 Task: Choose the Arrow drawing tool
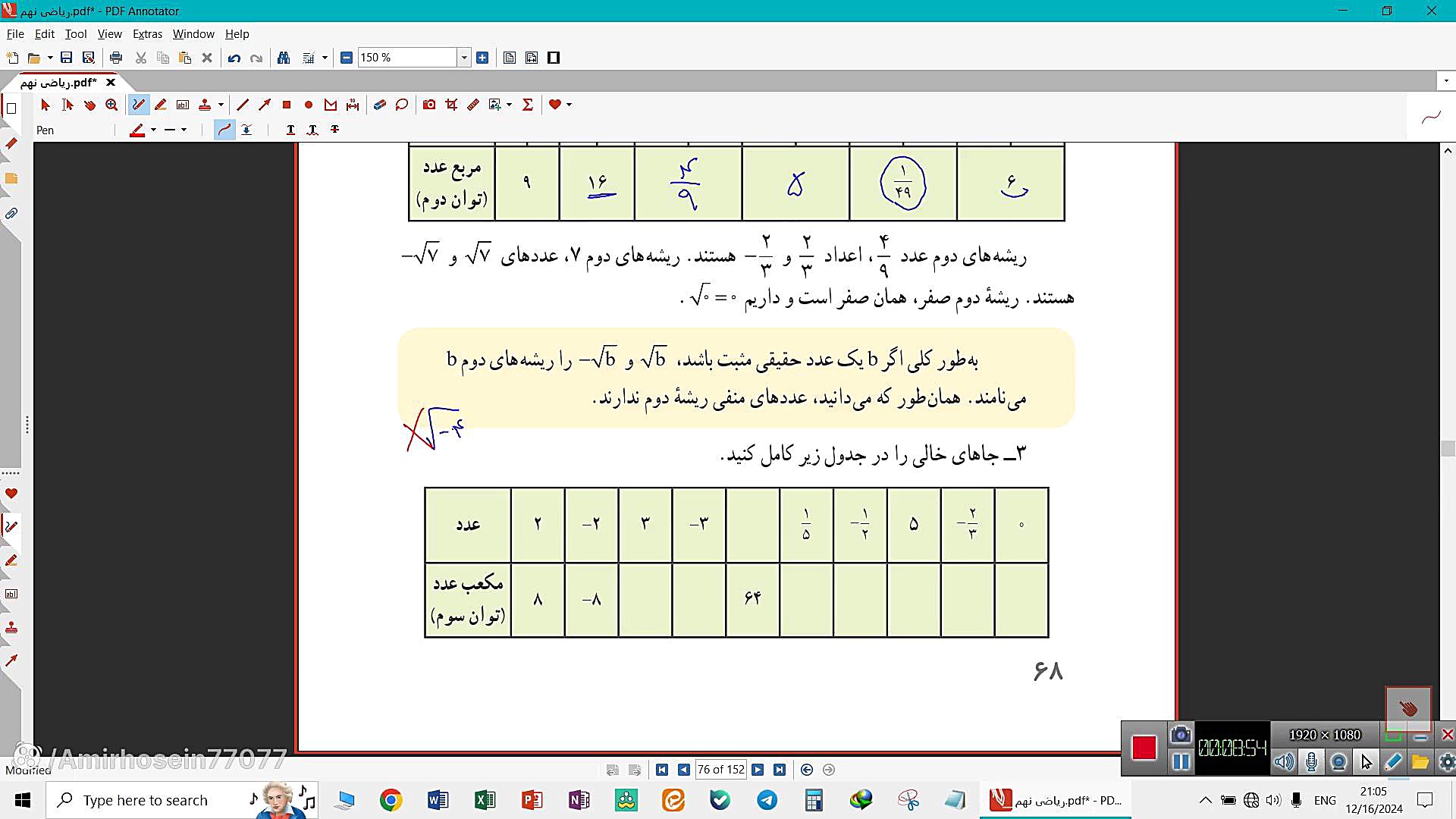click(x=265, y=105)
